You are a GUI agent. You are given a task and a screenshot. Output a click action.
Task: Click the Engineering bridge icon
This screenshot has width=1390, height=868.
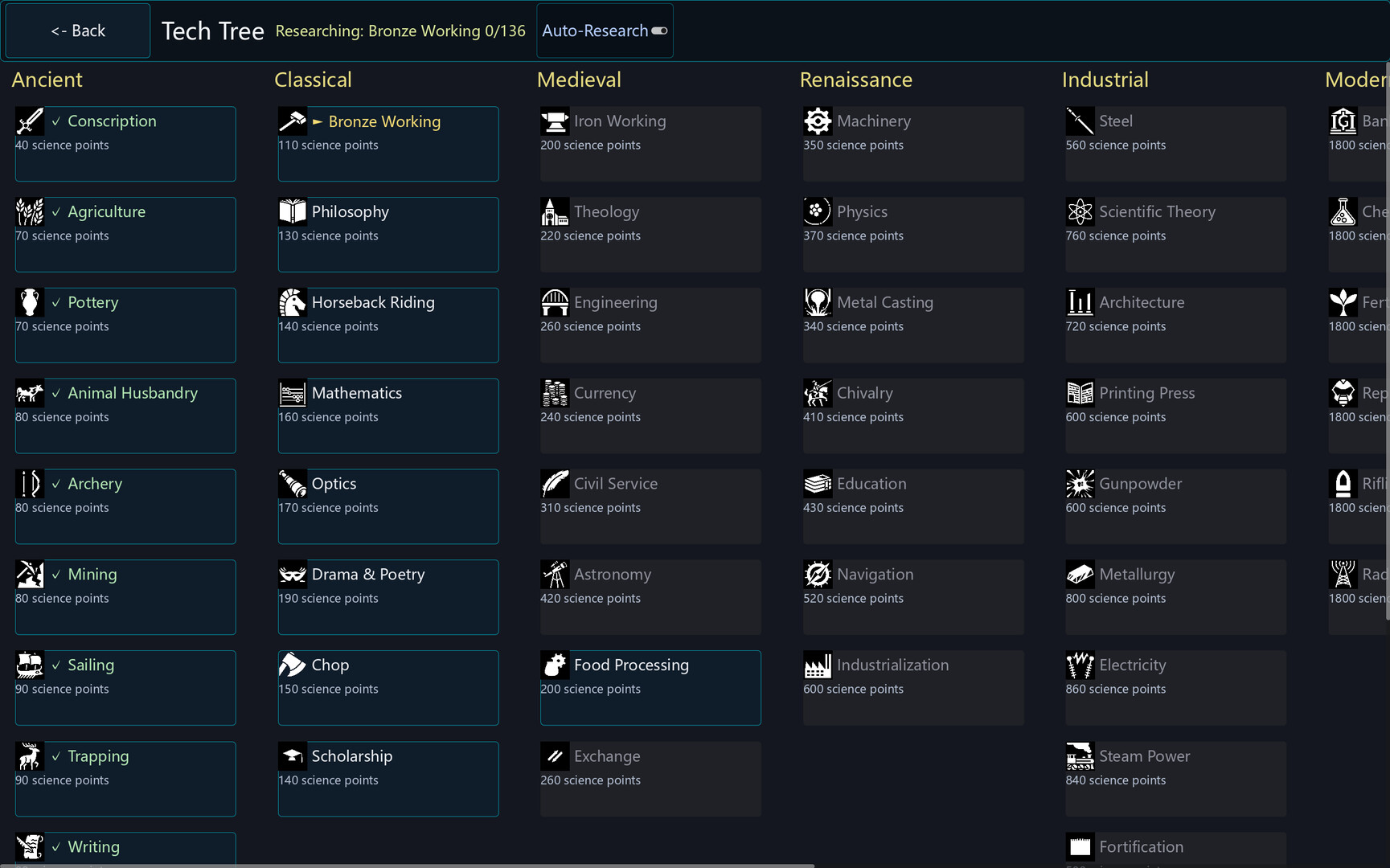point(555,303)
